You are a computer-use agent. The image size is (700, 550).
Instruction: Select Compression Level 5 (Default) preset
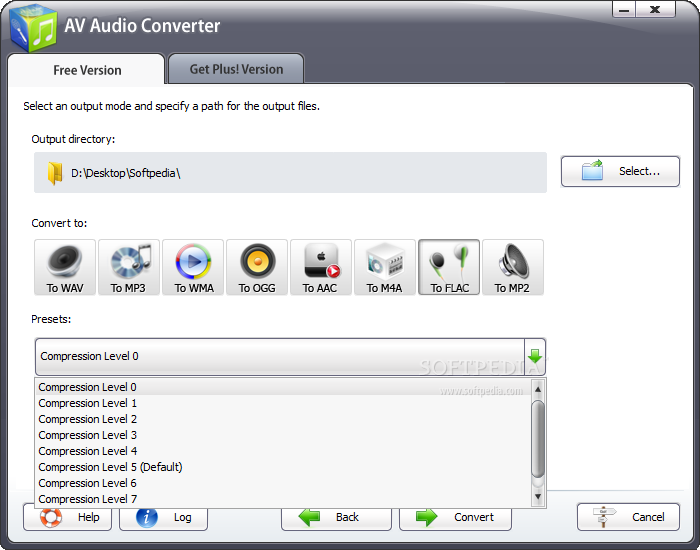tap(283, 467)
